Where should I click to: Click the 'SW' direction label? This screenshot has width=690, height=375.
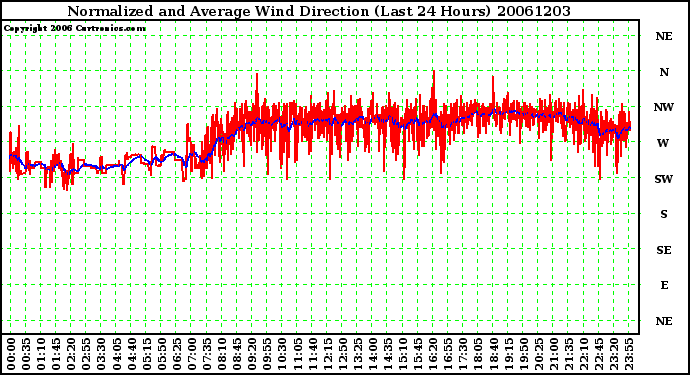(664, 179)
